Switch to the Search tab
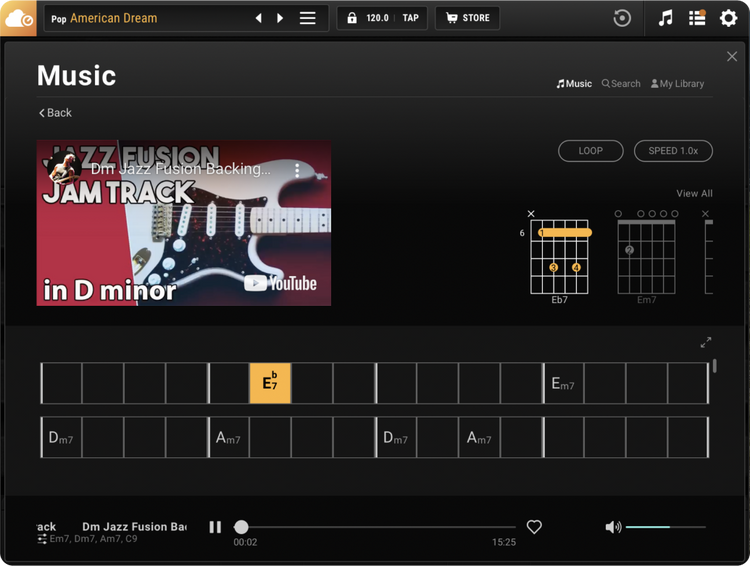 [621, 84]
